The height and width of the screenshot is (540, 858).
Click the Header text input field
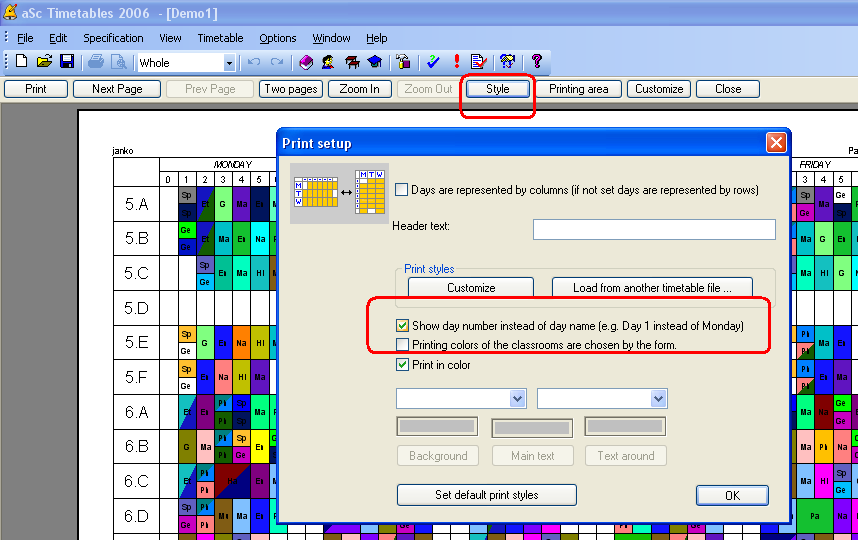coord(654,229)
